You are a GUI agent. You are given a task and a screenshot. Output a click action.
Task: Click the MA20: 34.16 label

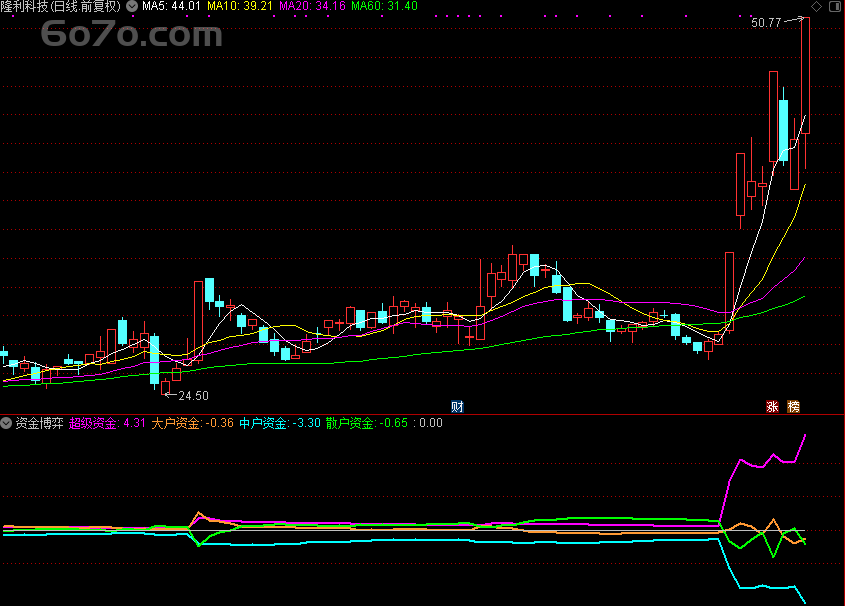point(312,6)
